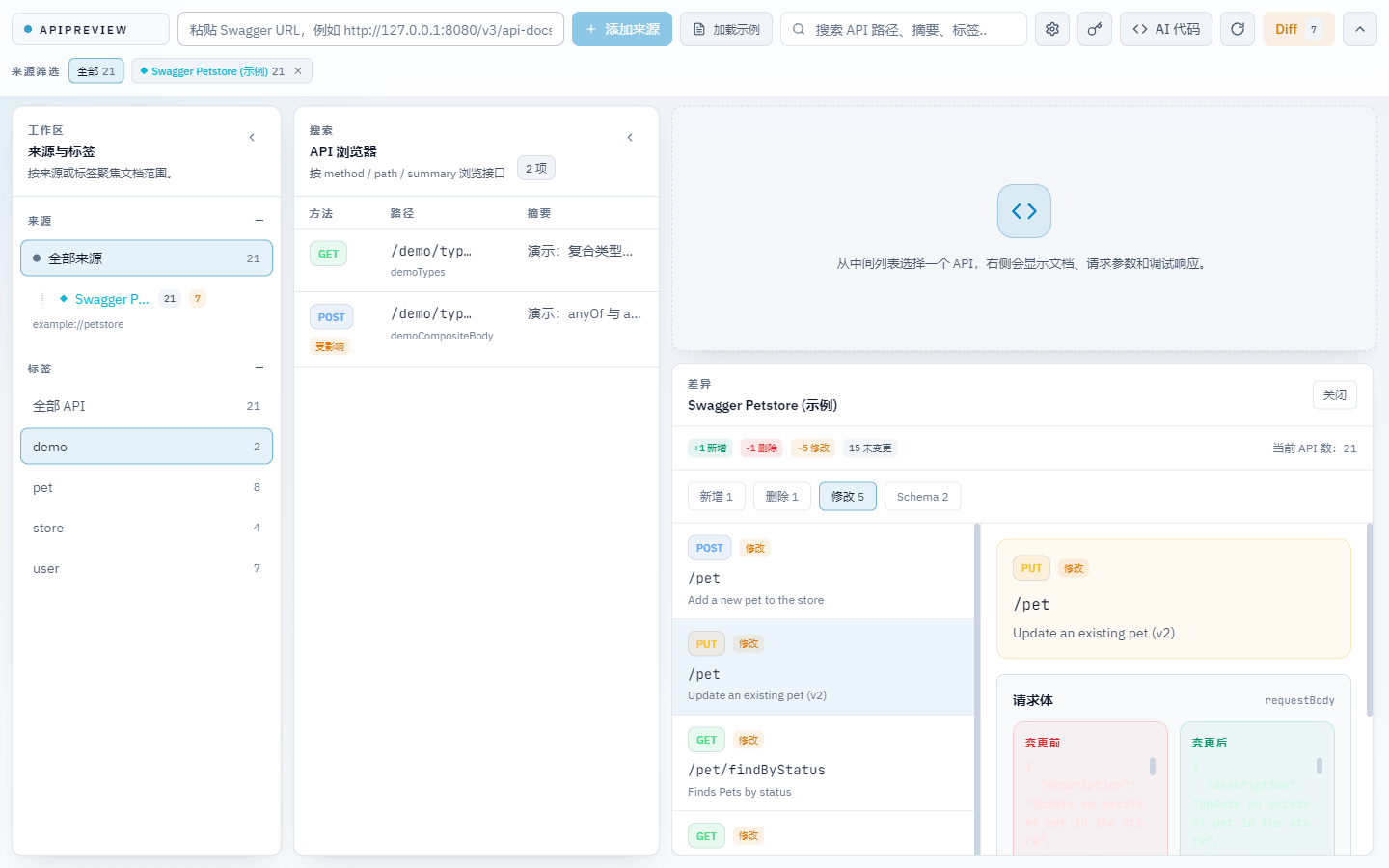Collapse the top bar with chevron-up

click(x=1360, y=29)
